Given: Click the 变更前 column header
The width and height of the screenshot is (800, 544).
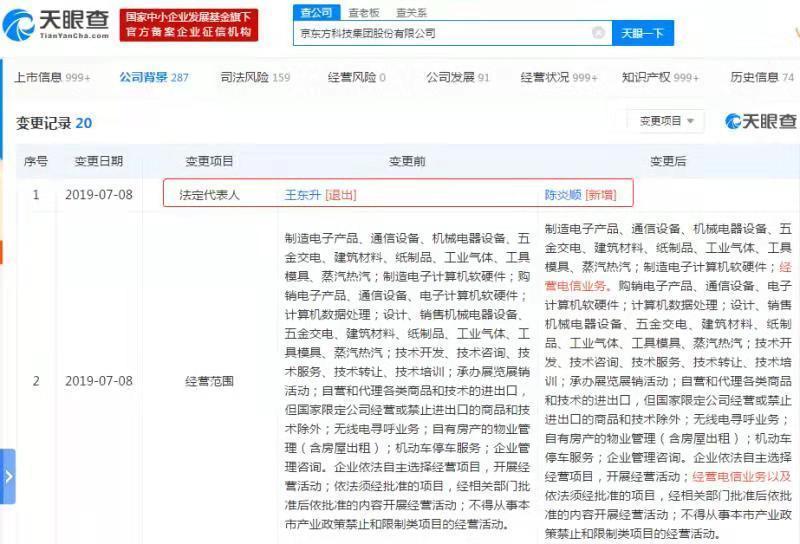Looking at the screenshot, I should [407, 161].
